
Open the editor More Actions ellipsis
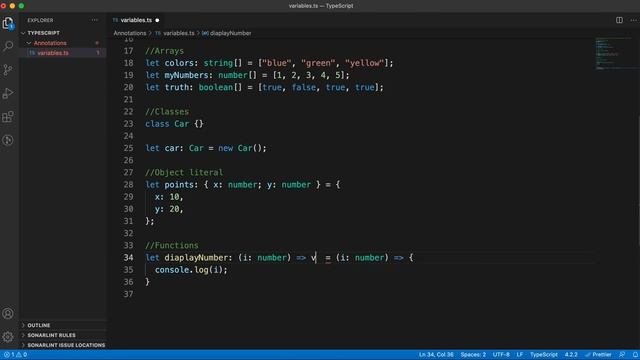click(633, 20)
